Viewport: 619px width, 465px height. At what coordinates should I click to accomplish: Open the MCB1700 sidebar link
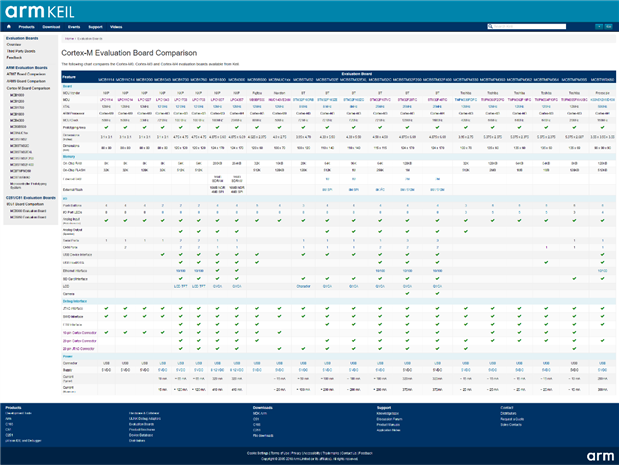coord(17,107)
